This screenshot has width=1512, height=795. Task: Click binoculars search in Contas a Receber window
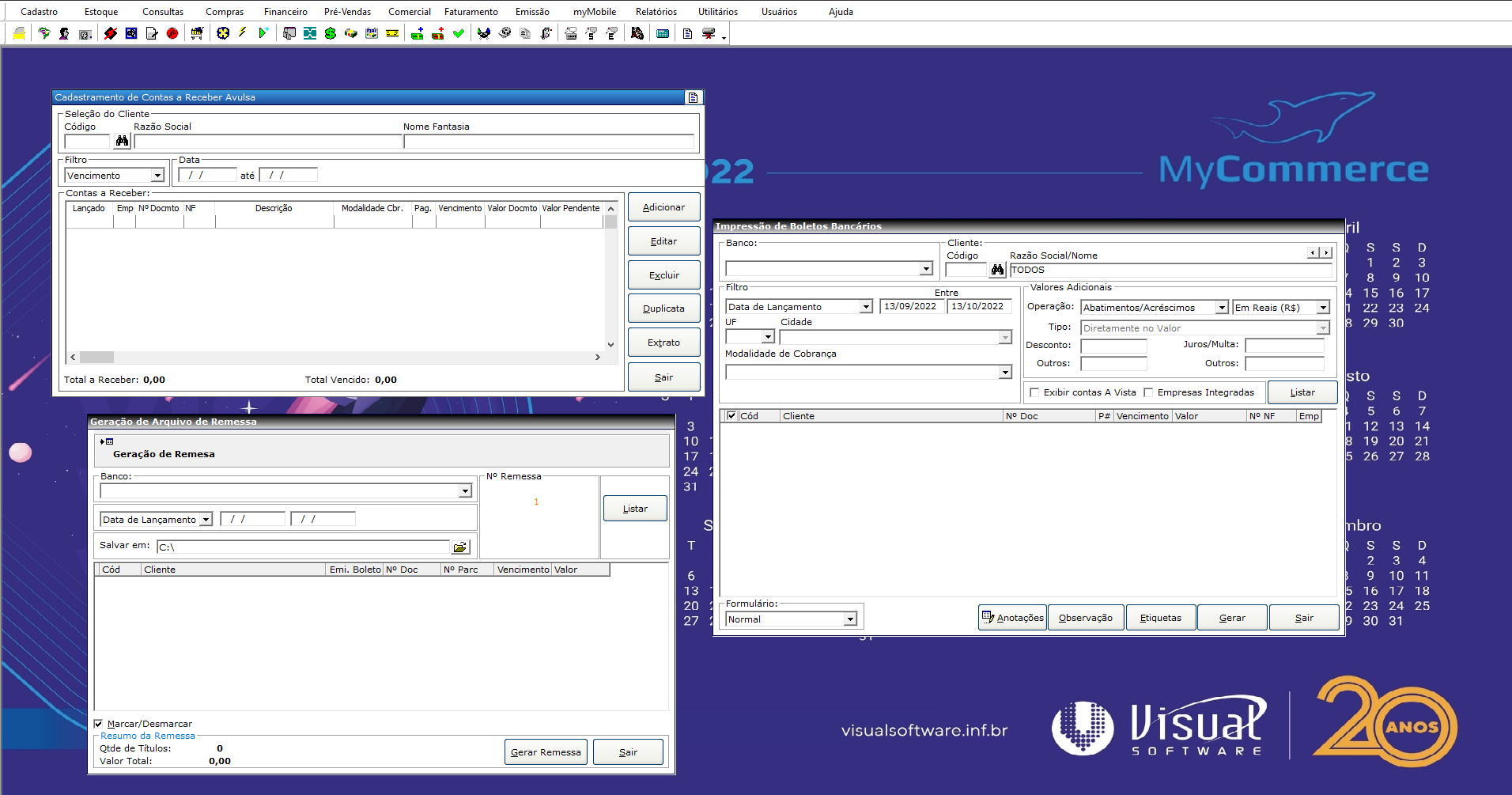pyautogui.click(x=122, y=142)
